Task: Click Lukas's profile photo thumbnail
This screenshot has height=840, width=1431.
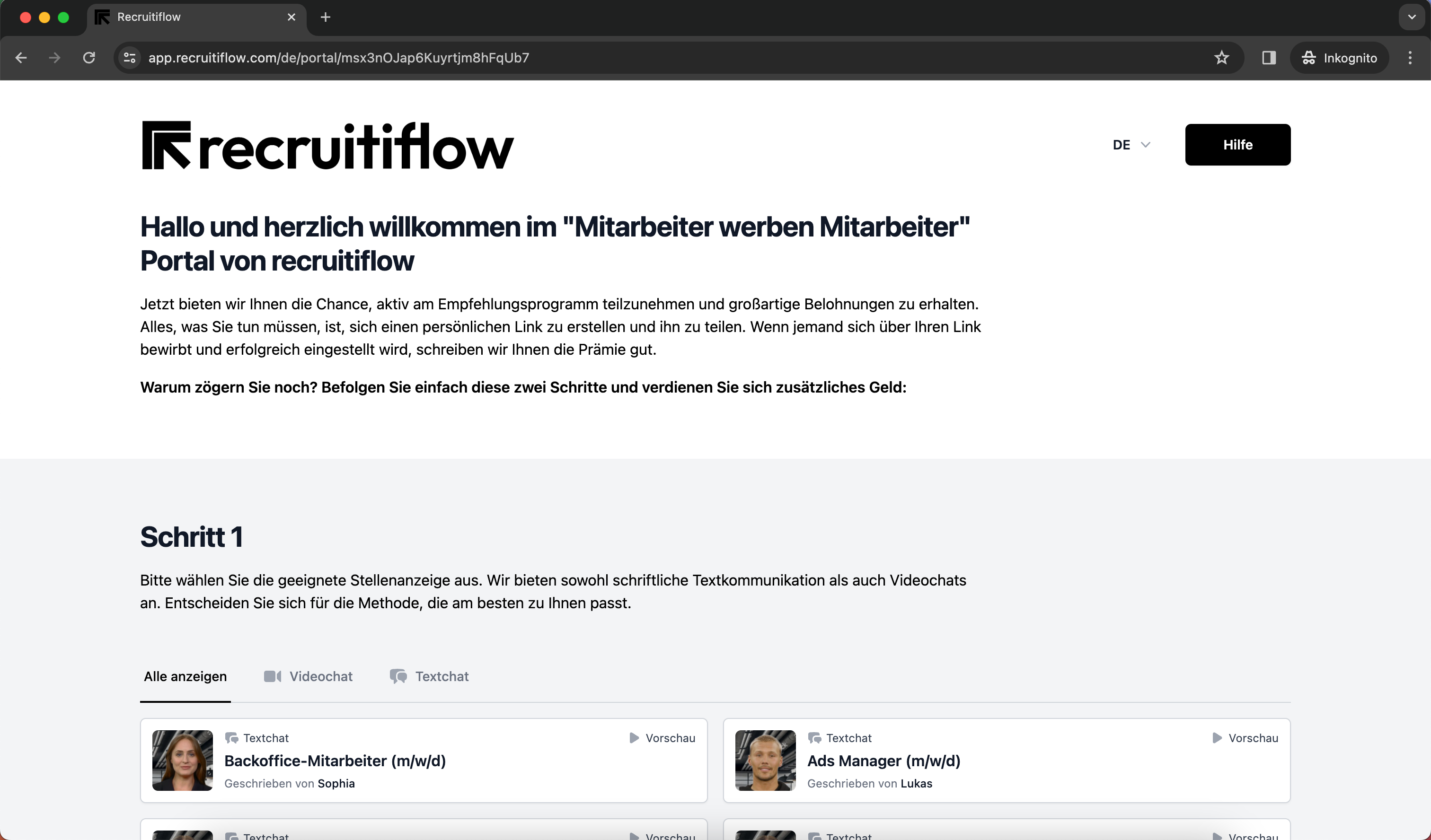Action: [765, 760]
